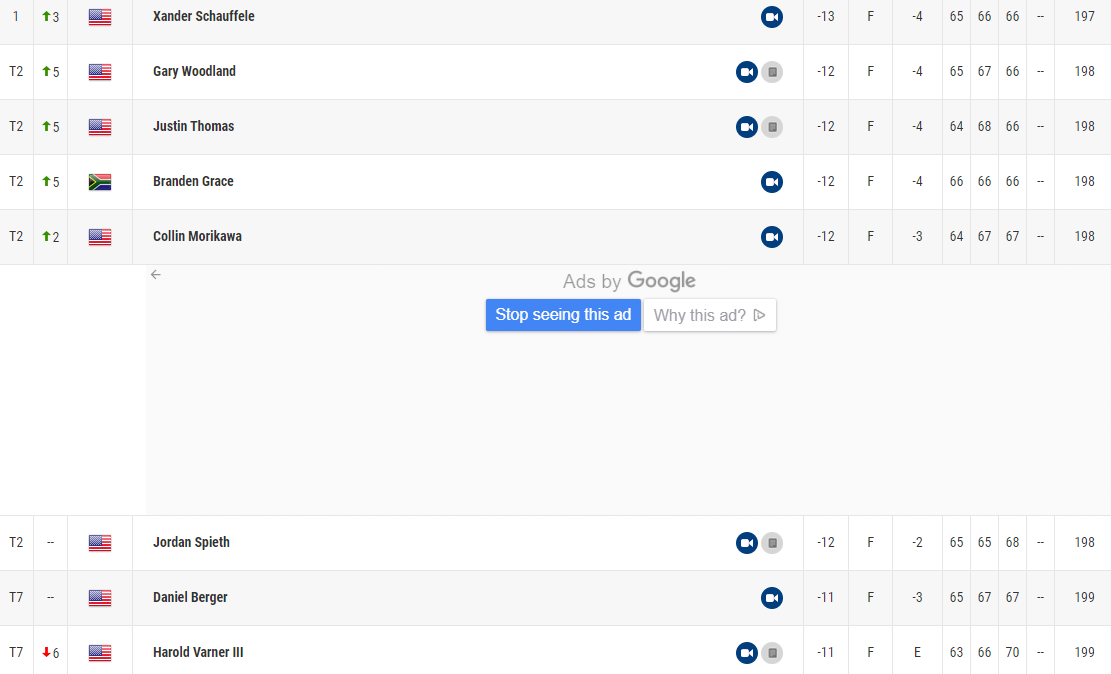Click the "Stop seeing this ad" button
1111x674 pixels.
[x=563, y=315]
